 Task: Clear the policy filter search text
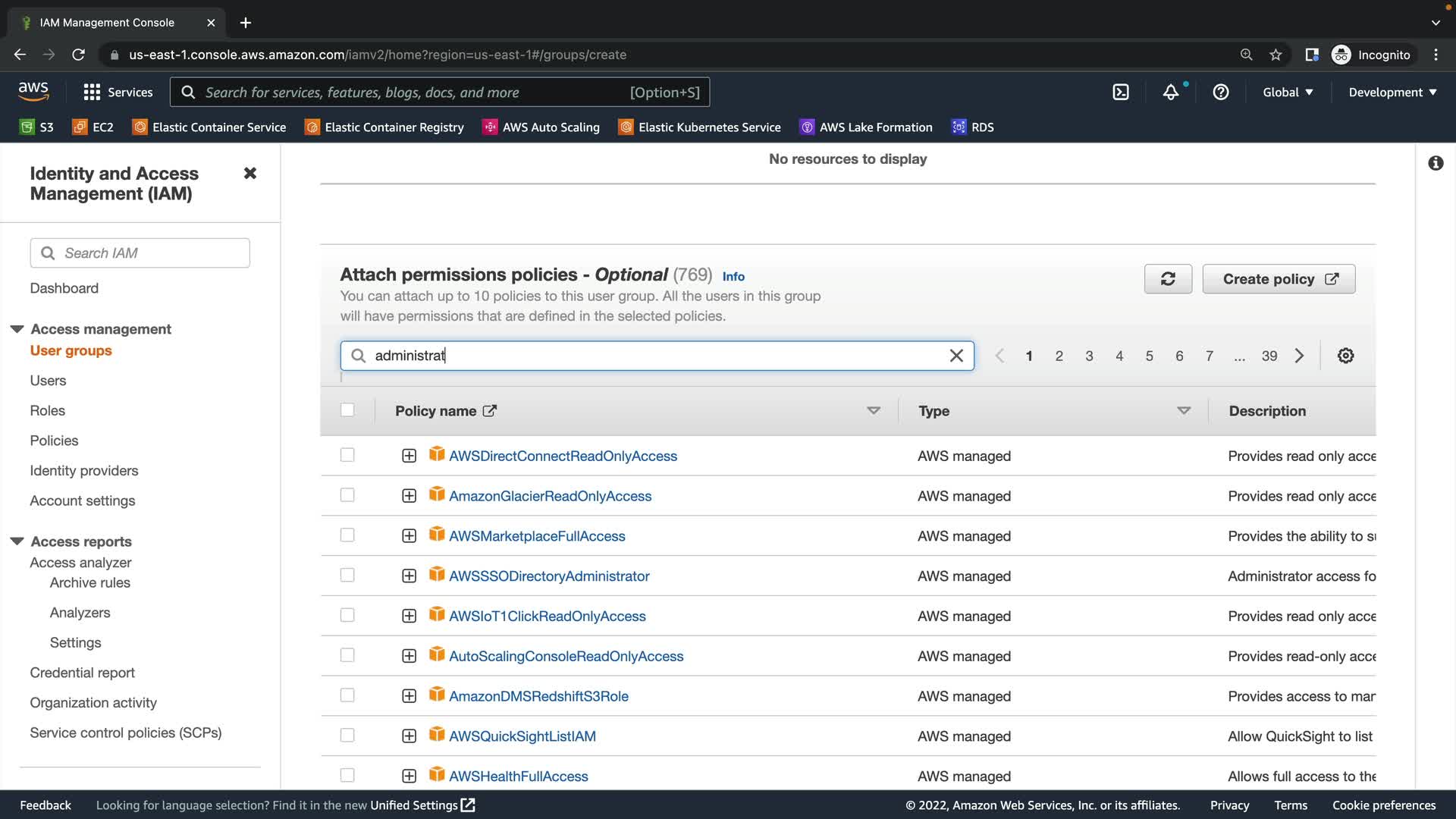[x=956, y=356]
